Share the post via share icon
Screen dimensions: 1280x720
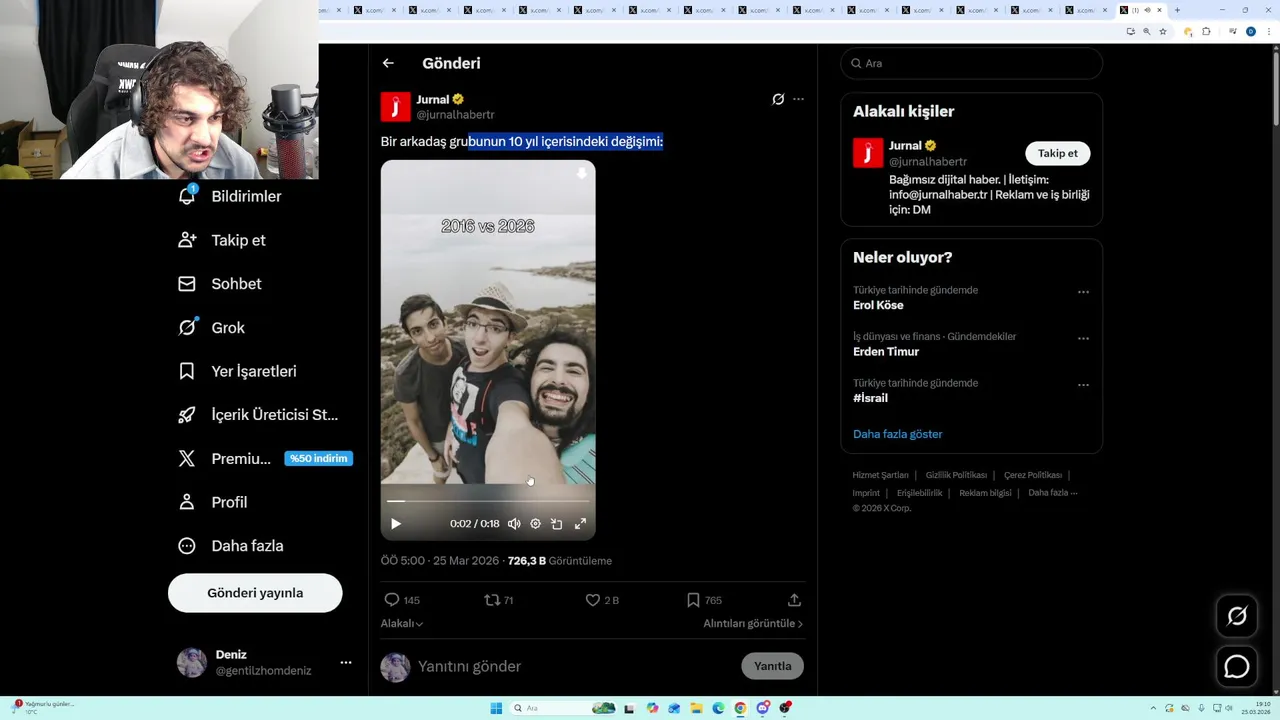click(x=794, y=600)
